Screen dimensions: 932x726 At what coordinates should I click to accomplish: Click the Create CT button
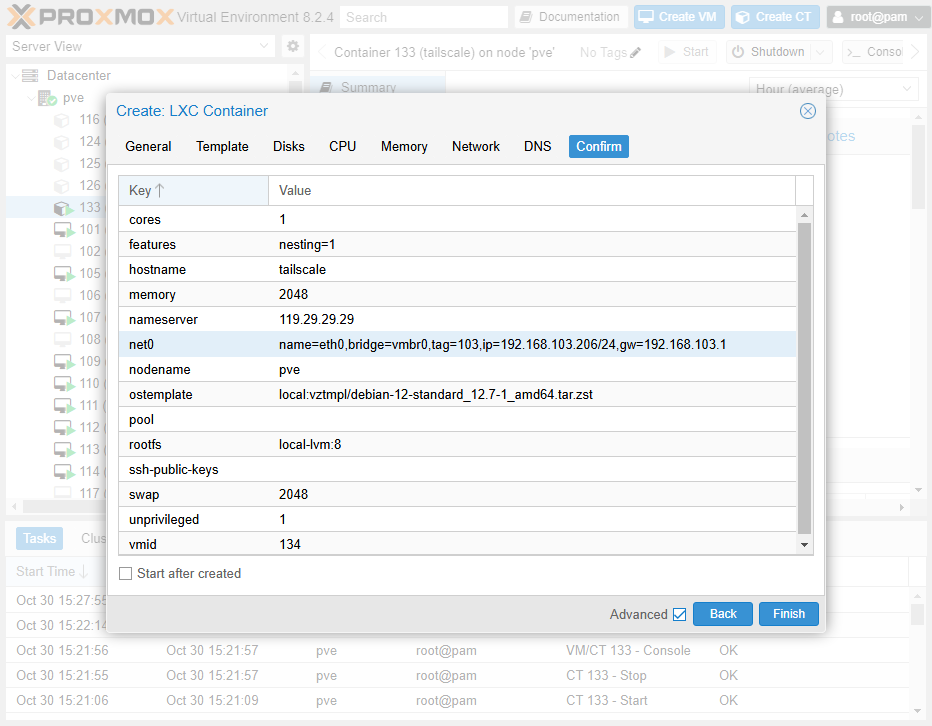coord(775,17)
